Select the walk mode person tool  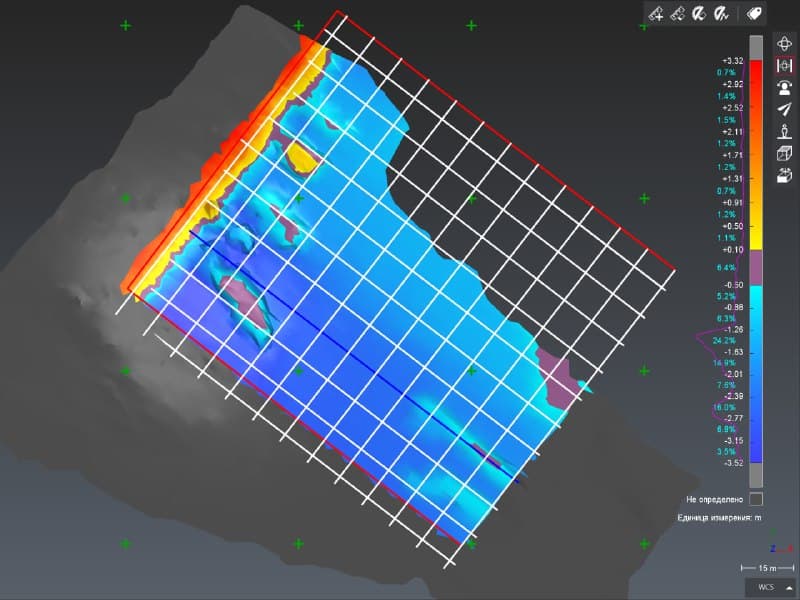point(784,131)
